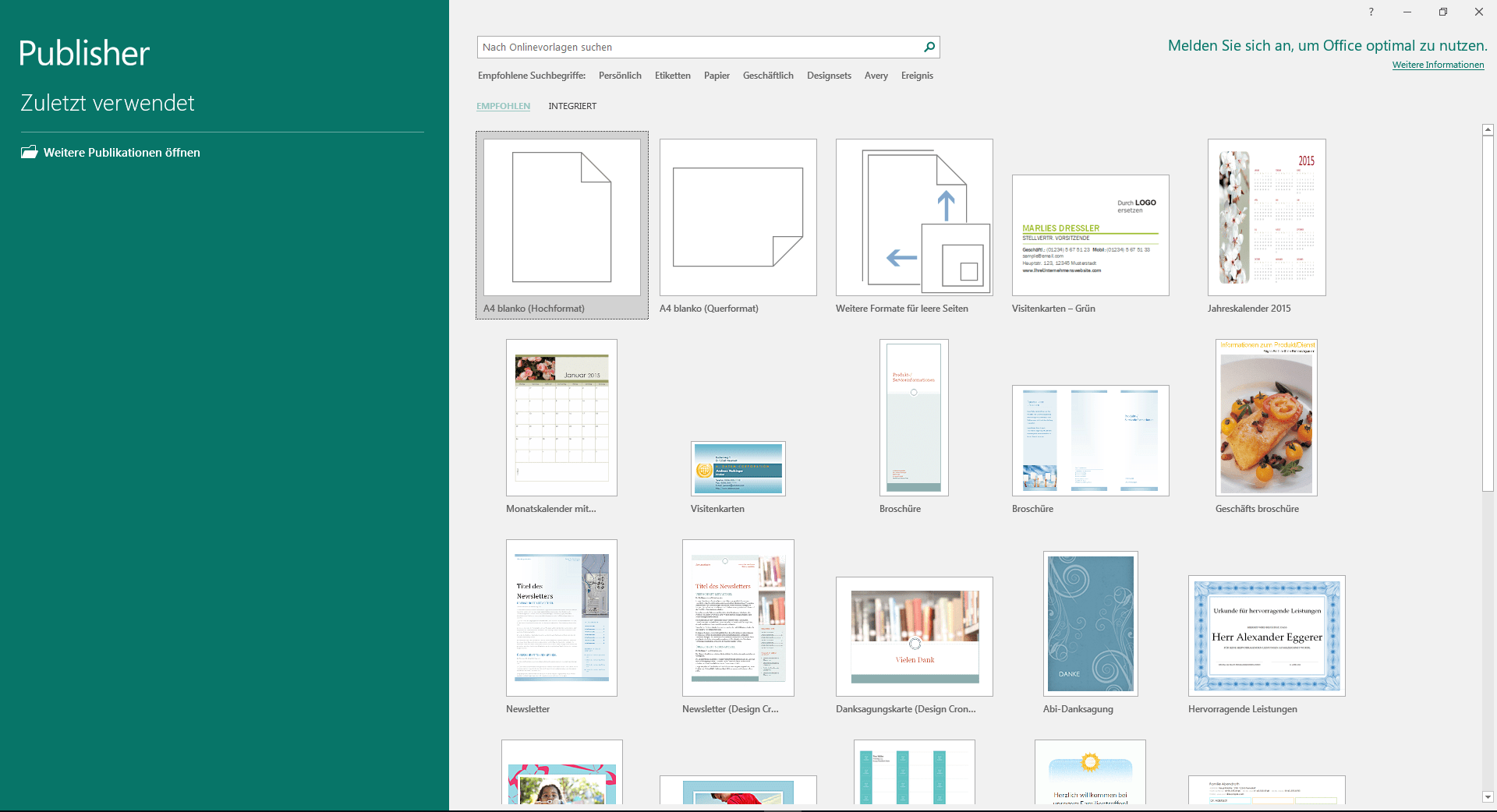Image resolution: width=1497 pixels, height=812 pixels.
Task: Click the Geschäftlich suggested search term
Action: point(767,76)
